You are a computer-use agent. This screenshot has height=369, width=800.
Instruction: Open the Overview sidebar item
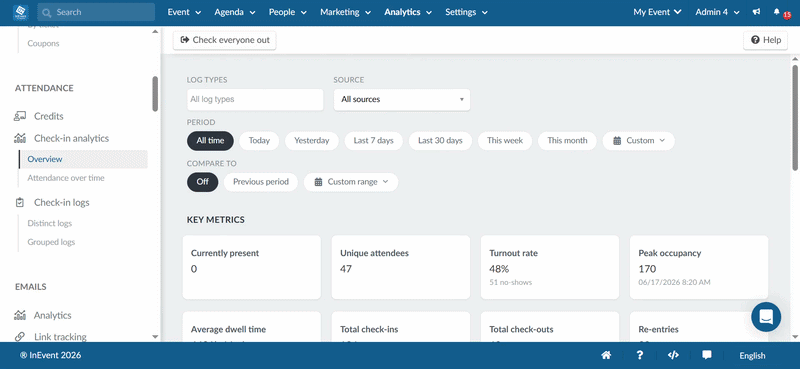[x=83, y=159]
